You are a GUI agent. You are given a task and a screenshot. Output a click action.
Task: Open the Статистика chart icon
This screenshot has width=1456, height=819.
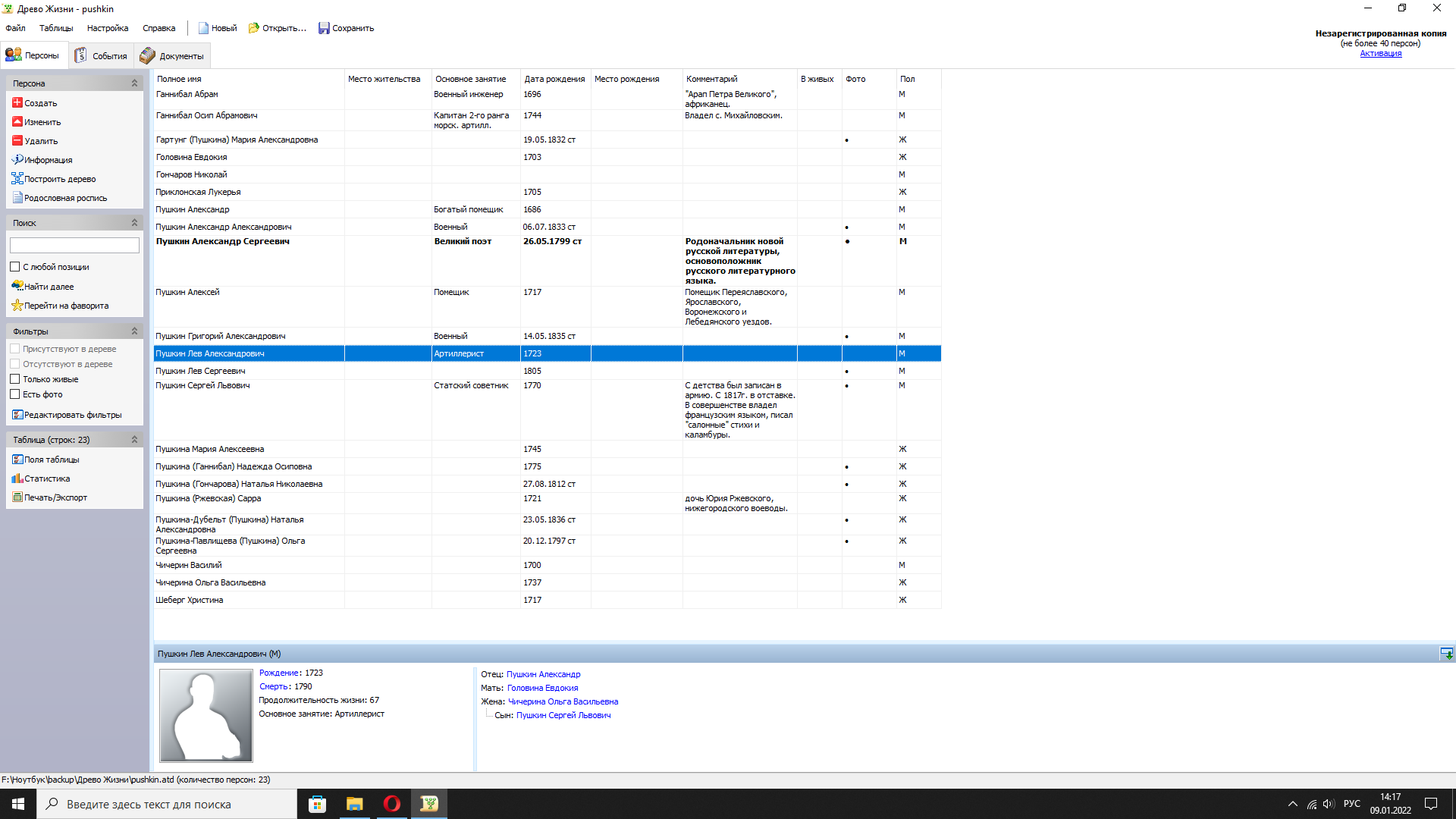pos(17,478)
